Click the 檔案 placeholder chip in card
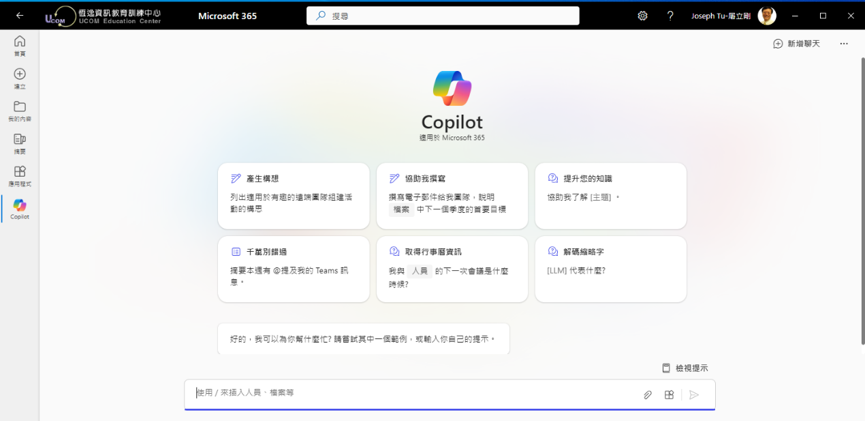This screenshot has width=865, height=421. pyautogui.click(x=401, y=209)
